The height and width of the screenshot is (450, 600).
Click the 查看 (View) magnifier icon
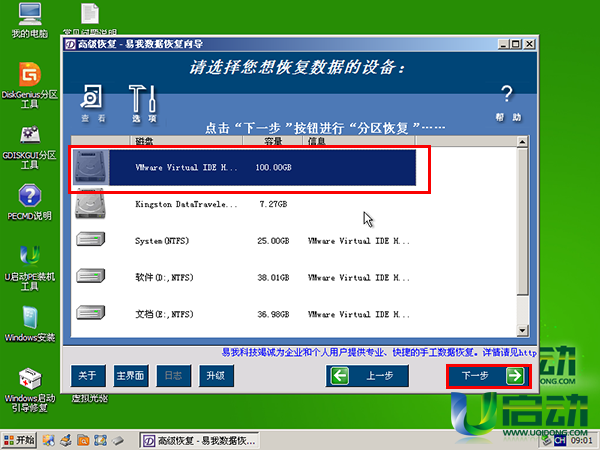point(92,101)
